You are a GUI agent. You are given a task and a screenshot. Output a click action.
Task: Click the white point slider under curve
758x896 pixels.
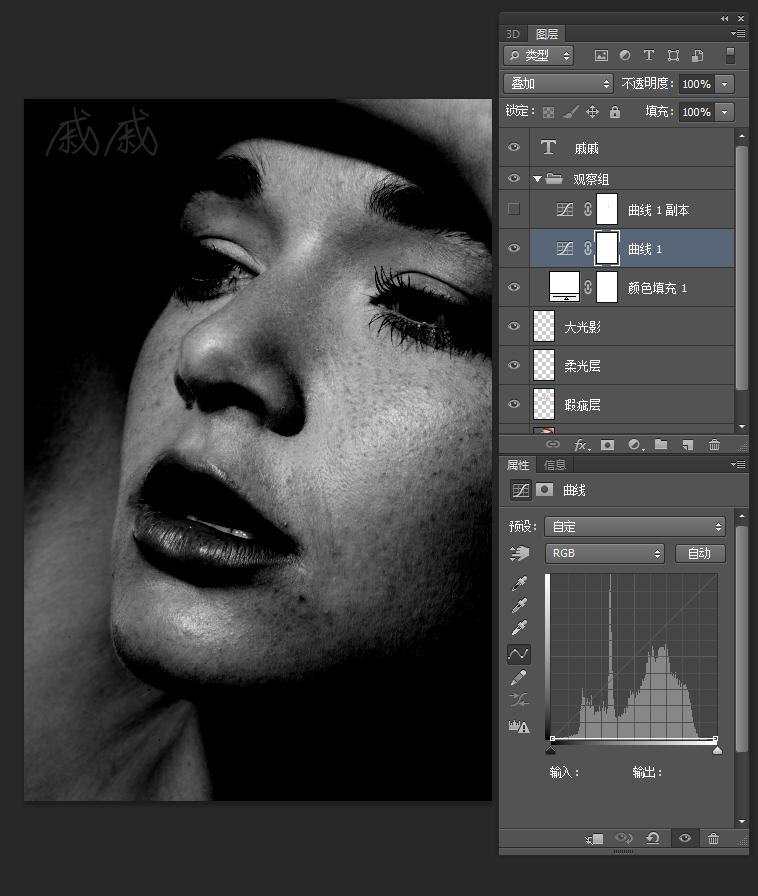click(717, 749)
